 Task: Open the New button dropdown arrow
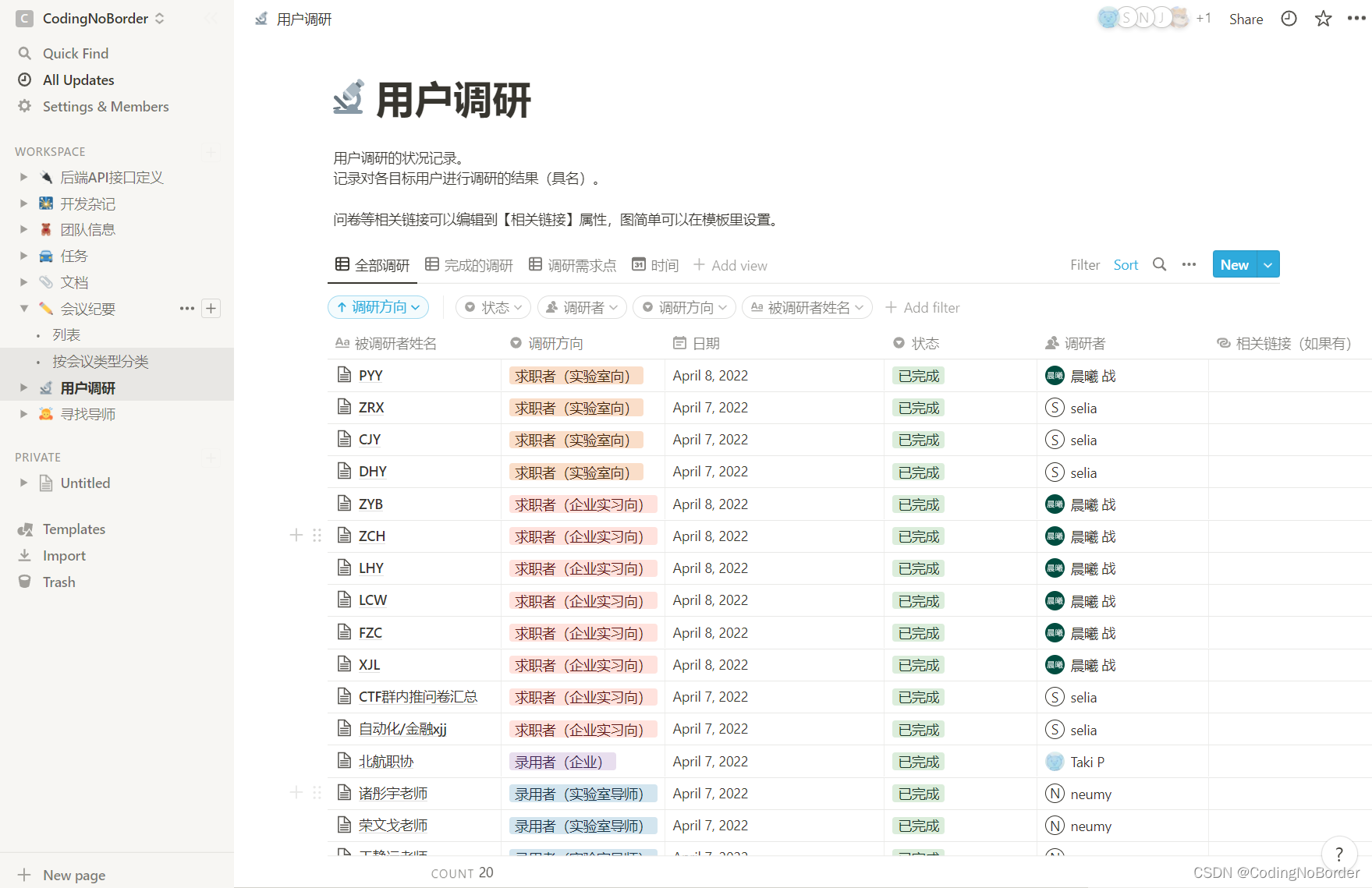(1268, 264)
